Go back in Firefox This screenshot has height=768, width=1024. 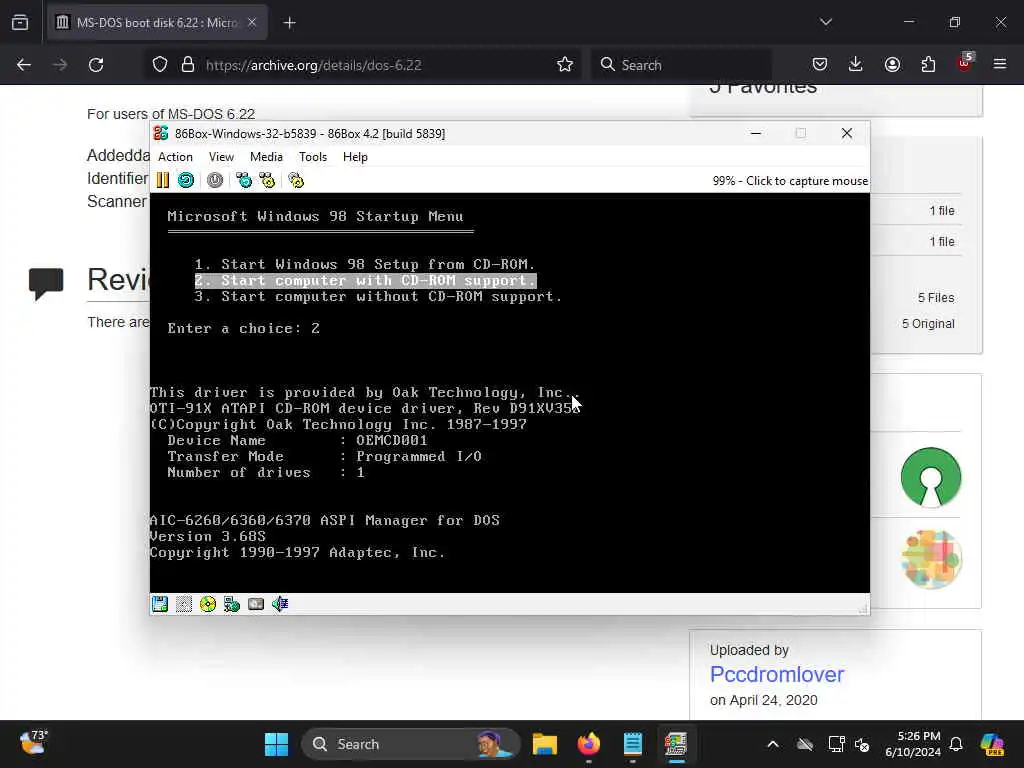tap(24, 65)
